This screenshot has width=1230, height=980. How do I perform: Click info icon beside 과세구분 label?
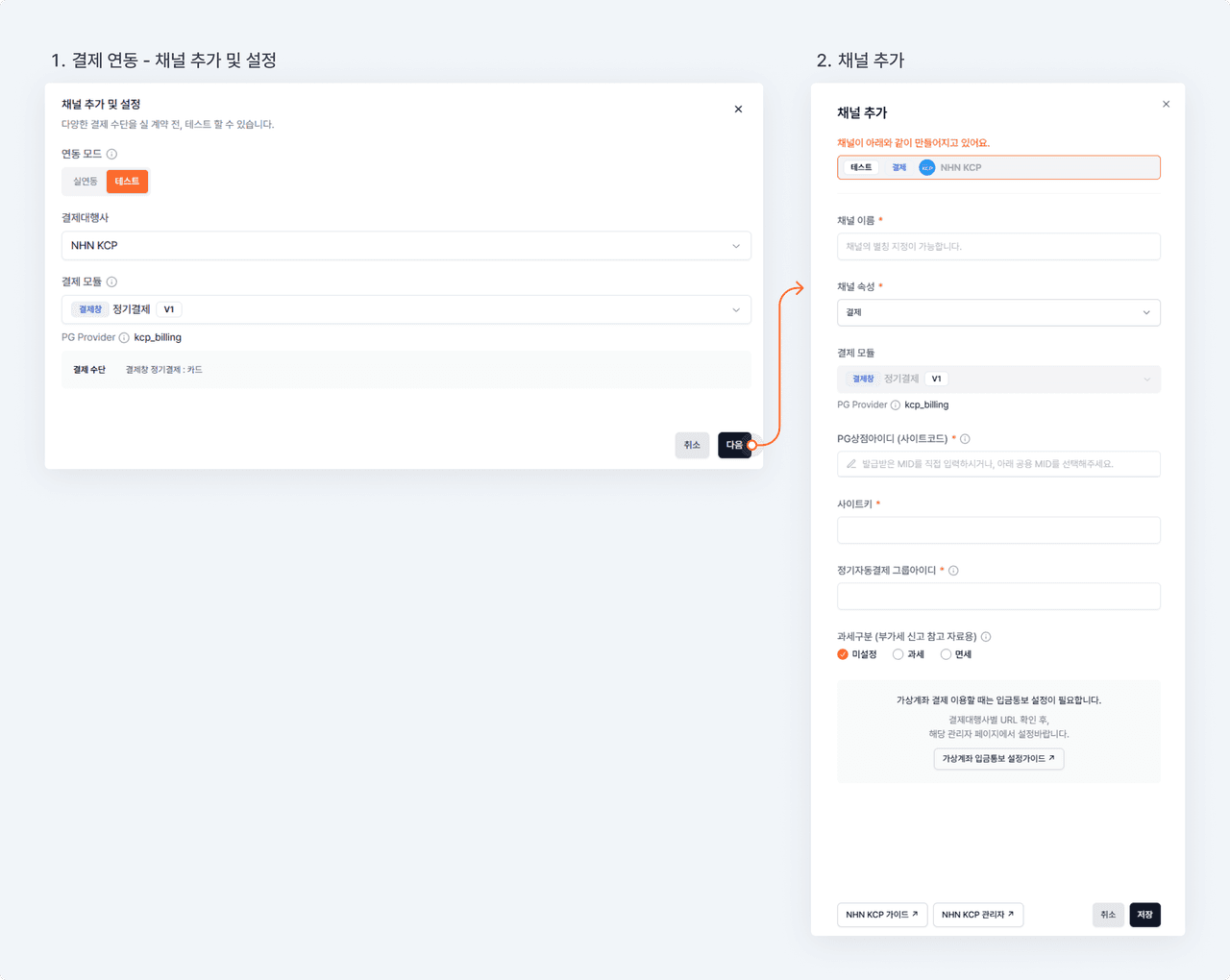(x=986, y=637)
